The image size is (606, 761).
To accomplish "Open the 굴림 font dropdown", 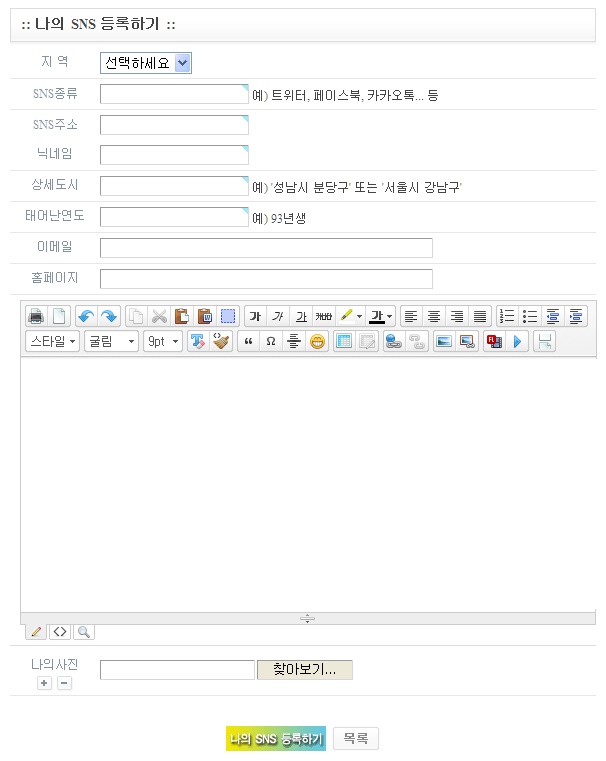I will (112, 342).
